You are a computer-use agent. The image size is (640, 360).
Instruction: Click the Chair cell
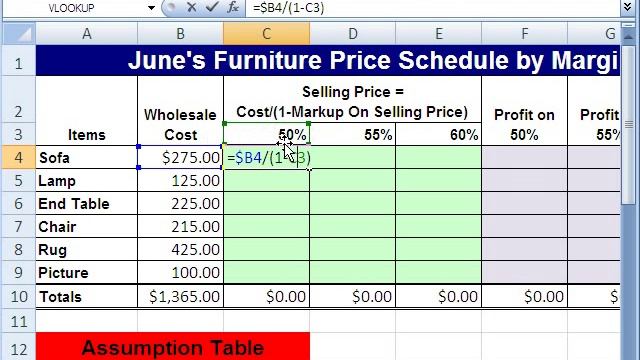(x=87, y=226)
